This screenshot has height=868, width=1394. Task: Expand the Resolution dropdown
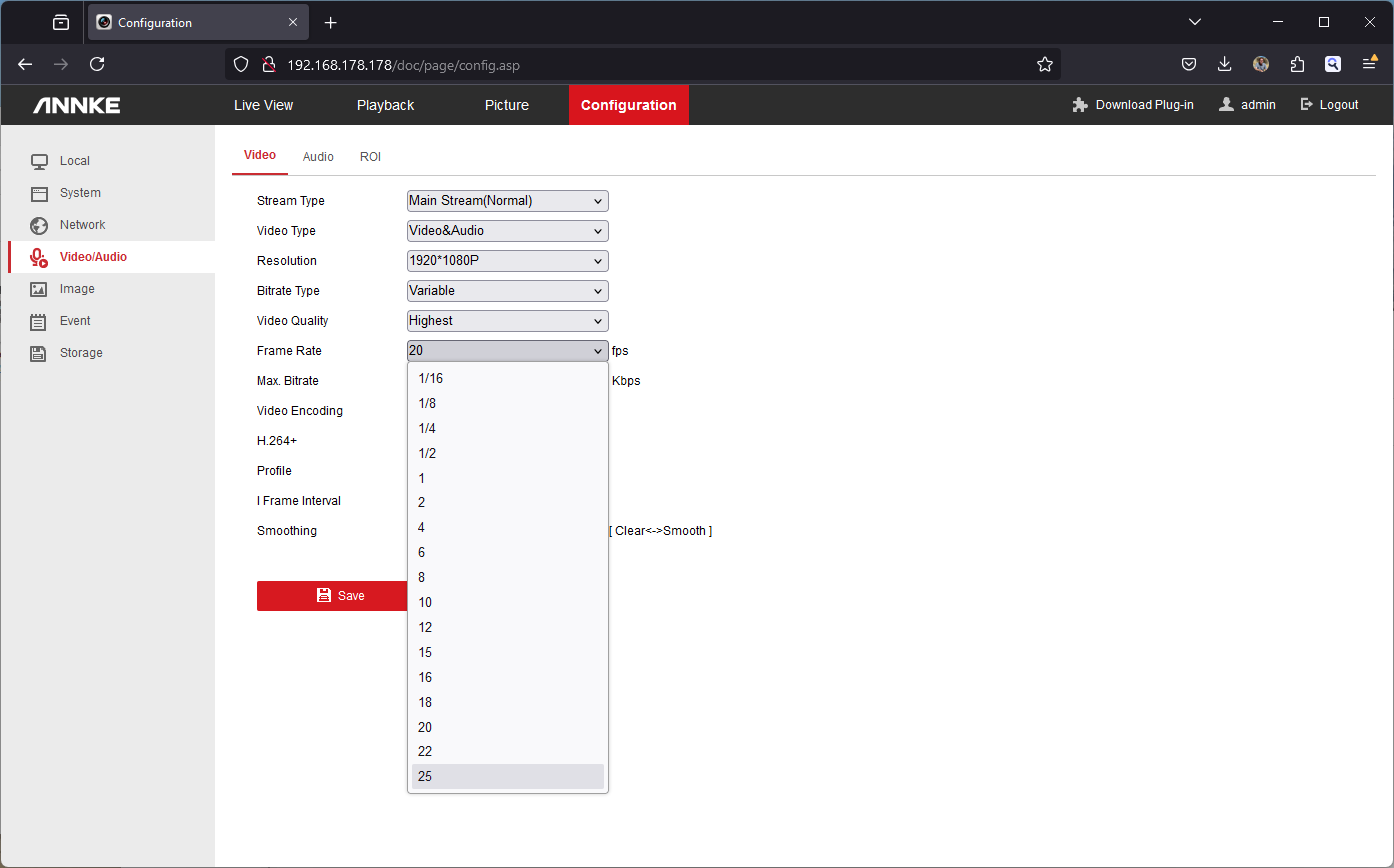pyautogui.click(x=507, y=261)
